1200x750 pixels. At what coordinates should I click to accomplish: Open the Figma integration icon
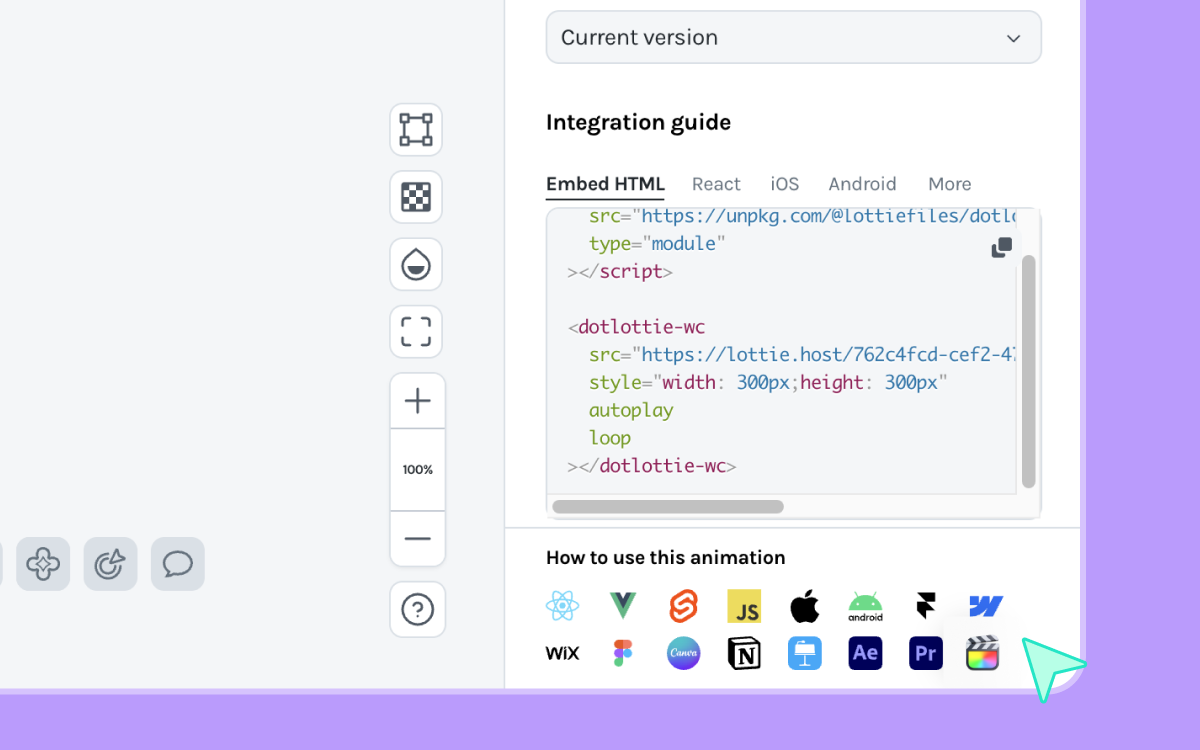(x=623, y=654)
